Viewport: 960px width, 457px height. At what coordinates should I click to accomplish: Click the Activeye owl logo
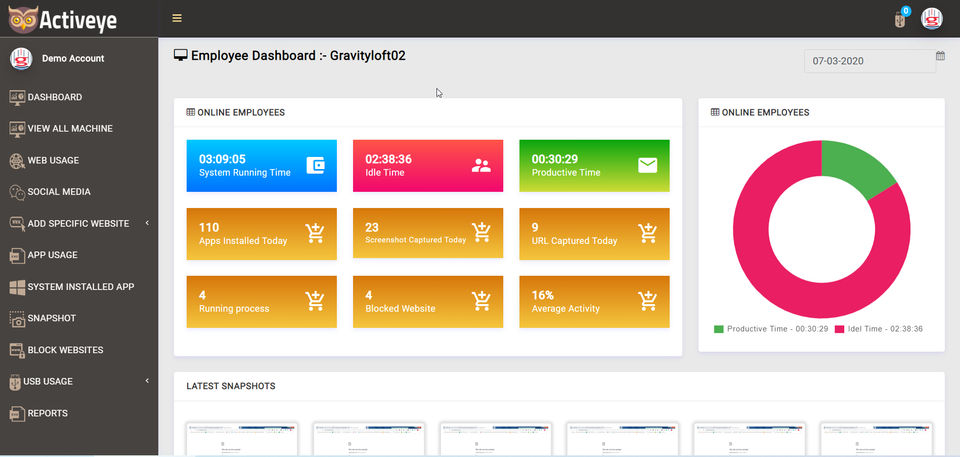pos(22,19)
